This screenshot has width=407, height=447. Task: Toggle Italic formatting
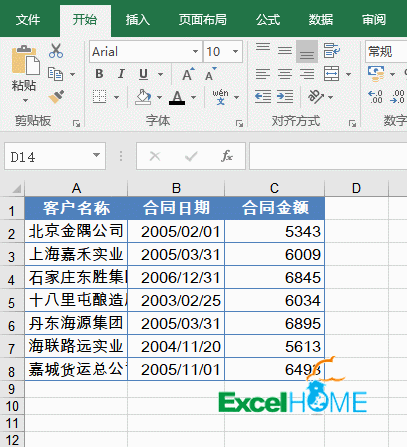point(121,74)
